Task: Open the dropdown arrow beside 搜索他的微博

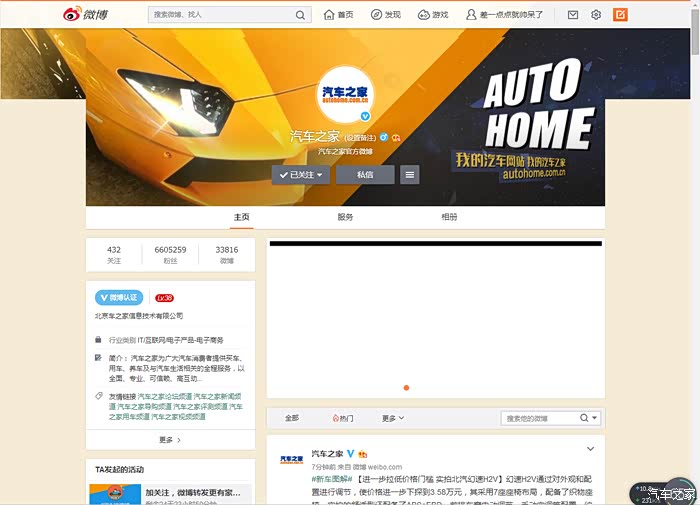Action: click(594, 418)
